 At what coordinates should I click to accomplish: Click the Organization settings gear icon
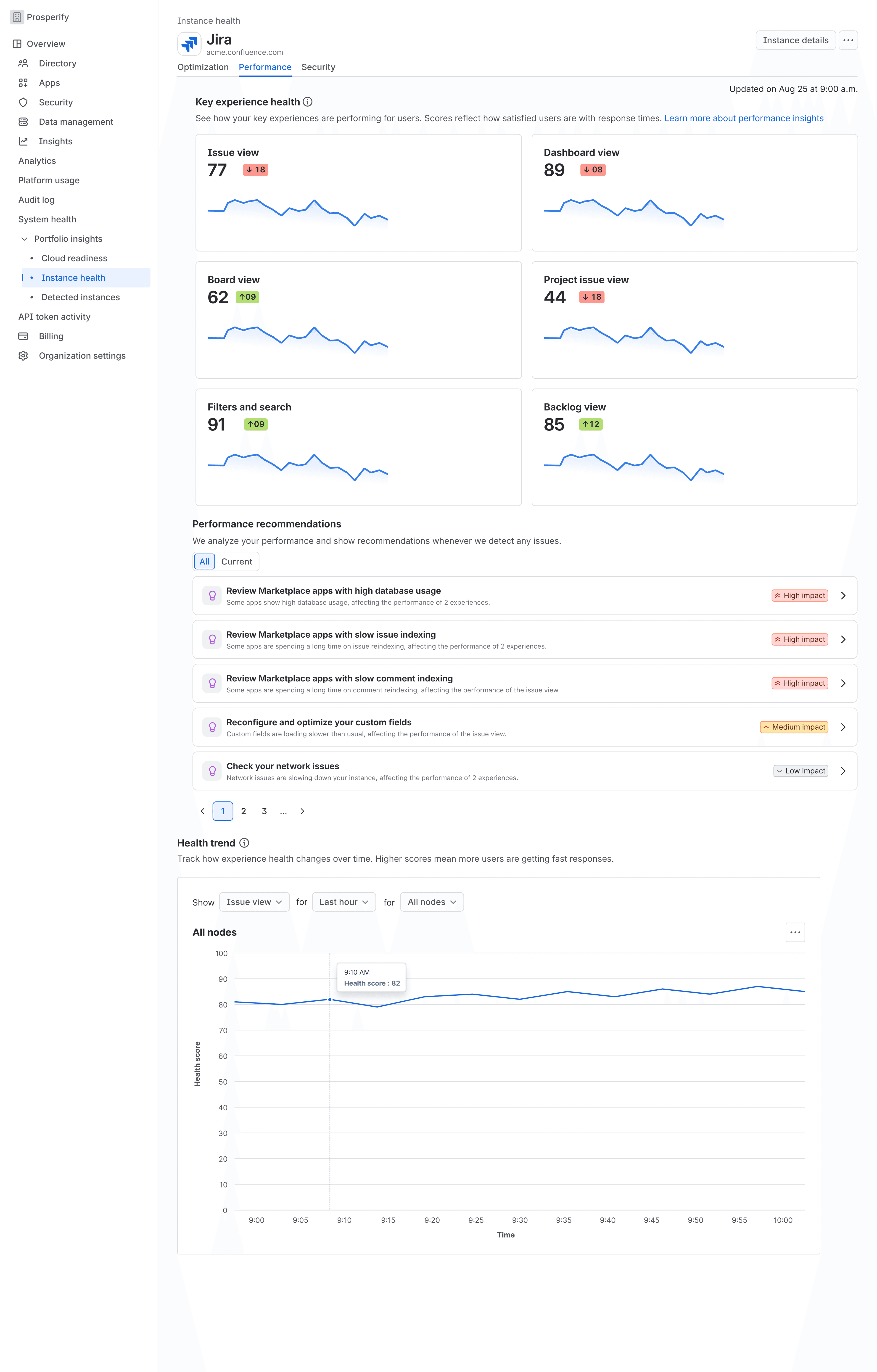[23, 356]
